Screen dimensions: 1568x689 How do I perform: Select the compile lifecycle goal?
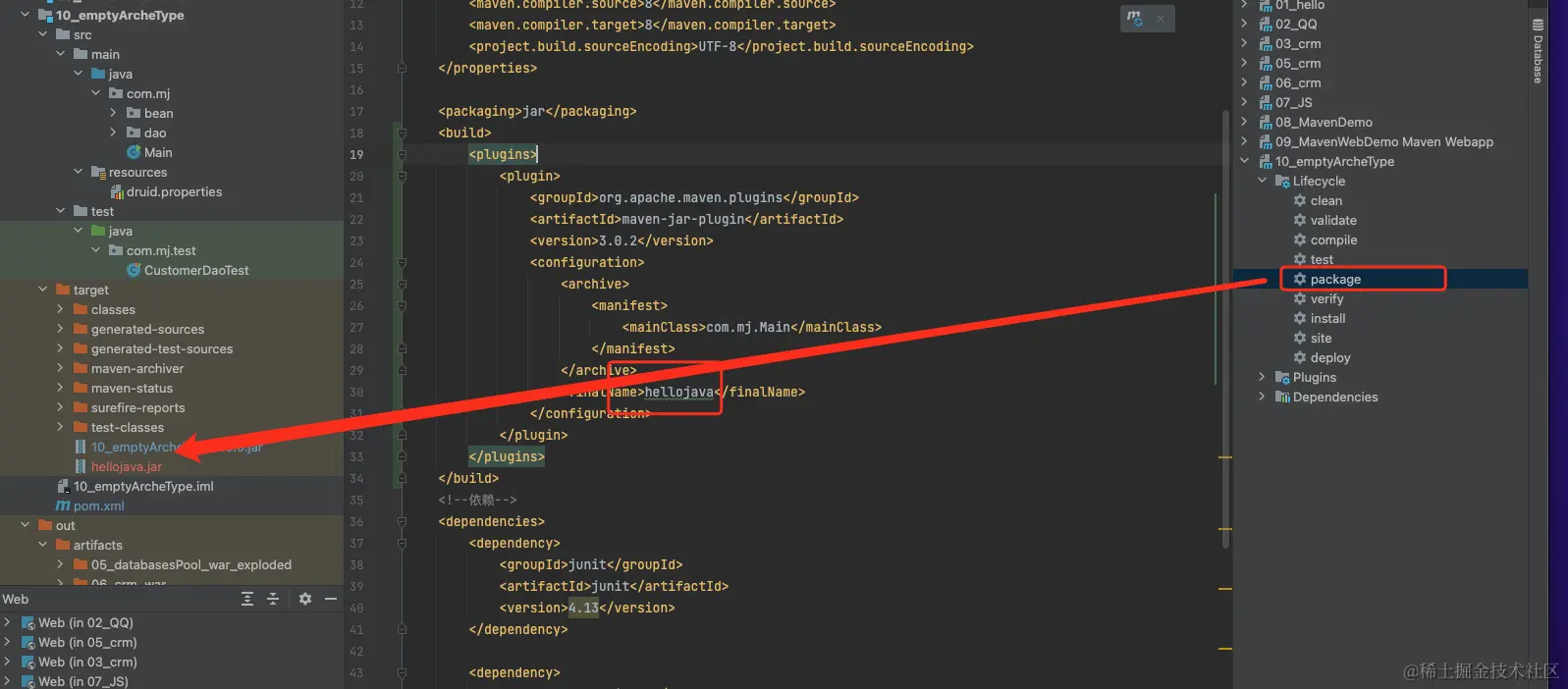(x=1333, y=240)
